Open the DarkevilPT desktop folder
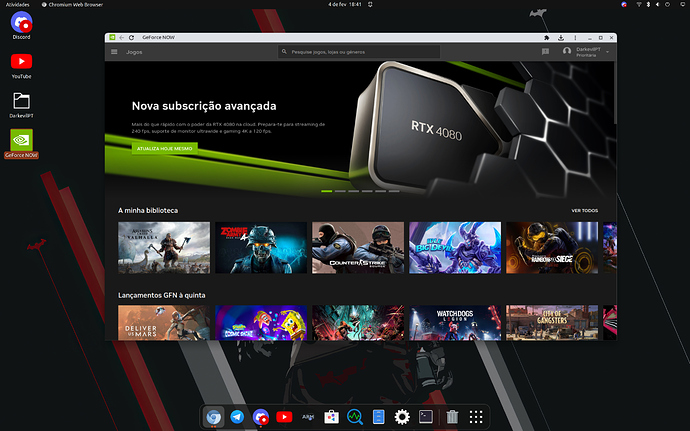 click(x=21, y=105)
